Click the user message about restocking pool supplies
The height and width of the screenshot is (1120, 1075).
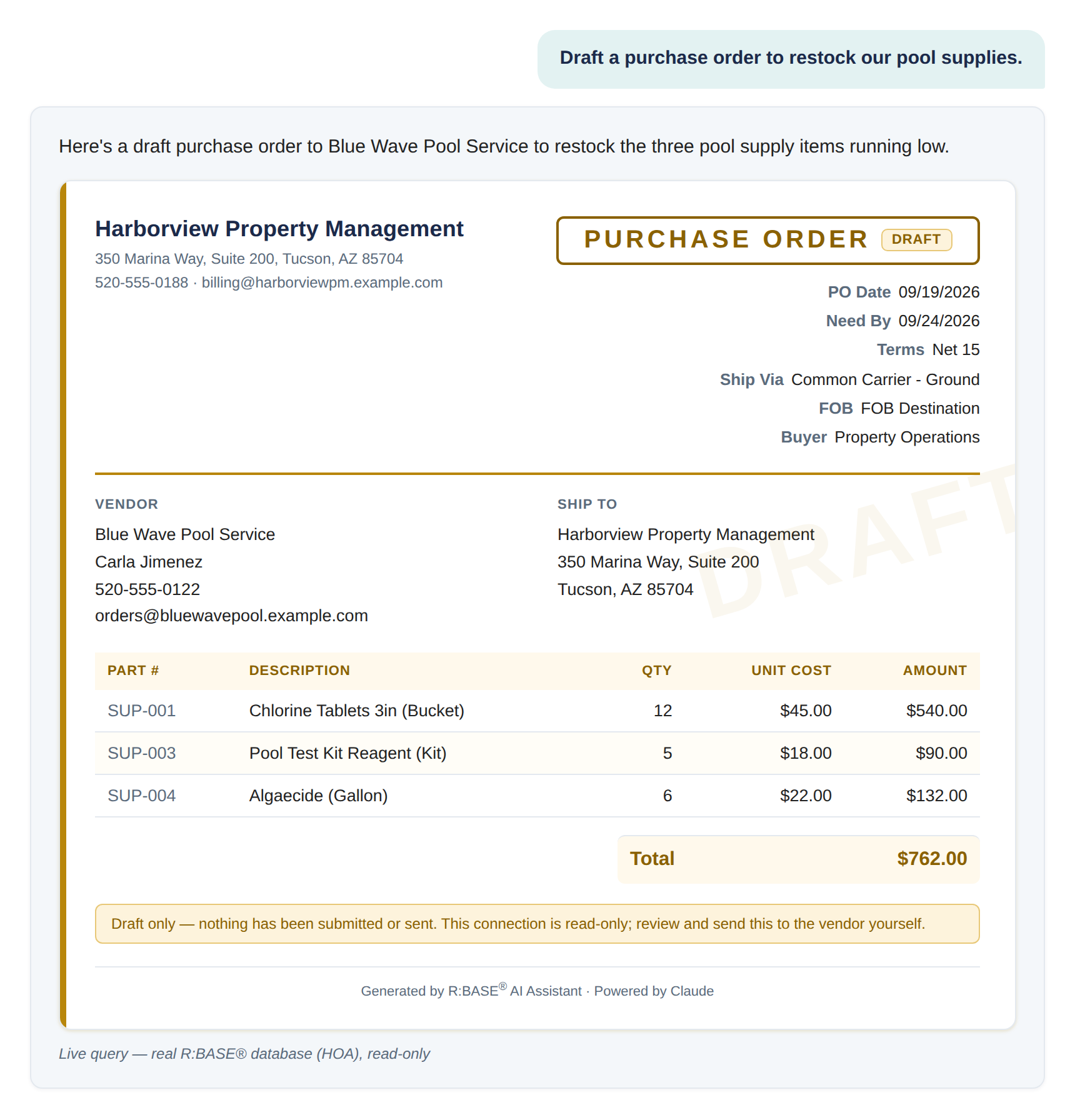(791, 58)
